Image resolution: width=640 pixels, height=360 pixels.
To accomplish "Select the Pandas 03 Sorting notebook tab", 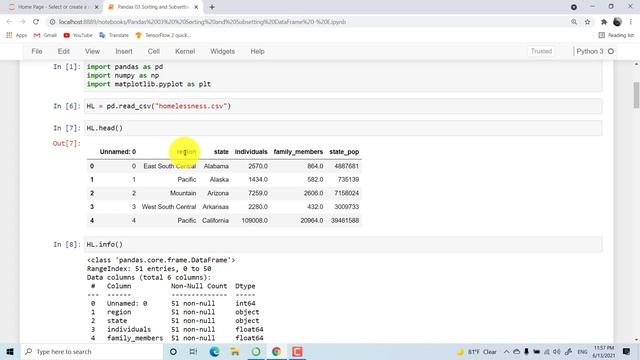I will [152, 7].
